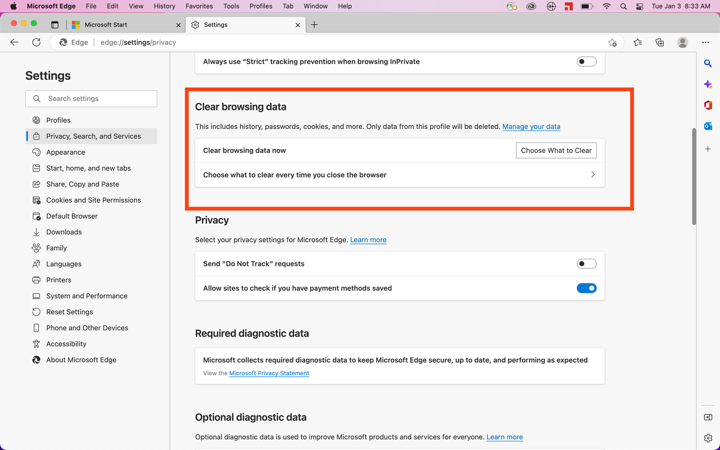Viewport: 720px width, 450px height.
Task: Click the page vertical scrollbar thumb
Action: 694,176
